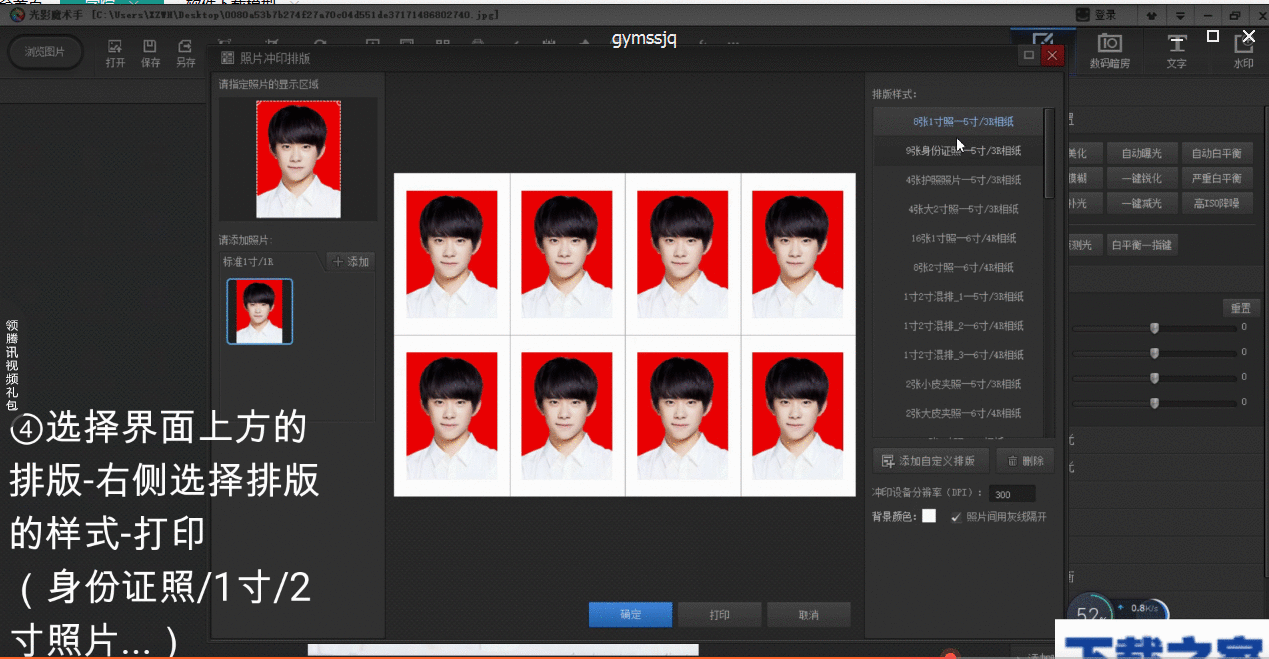Click the 取消 cancel button
1269x659 pixels.
coord(808,615)
